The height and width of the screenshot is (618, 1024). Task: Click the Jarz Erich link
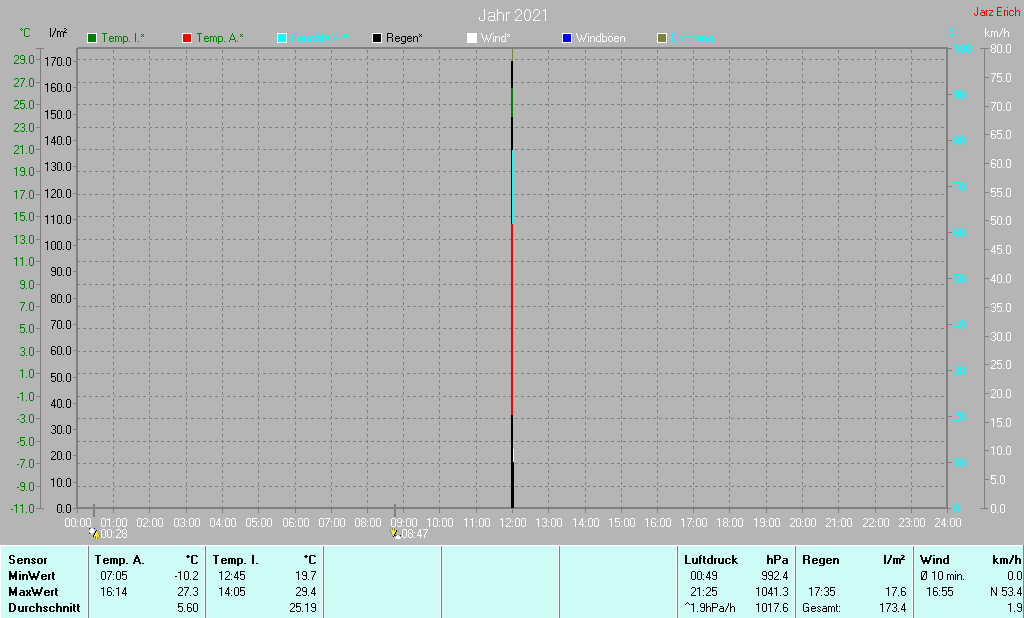996,12
